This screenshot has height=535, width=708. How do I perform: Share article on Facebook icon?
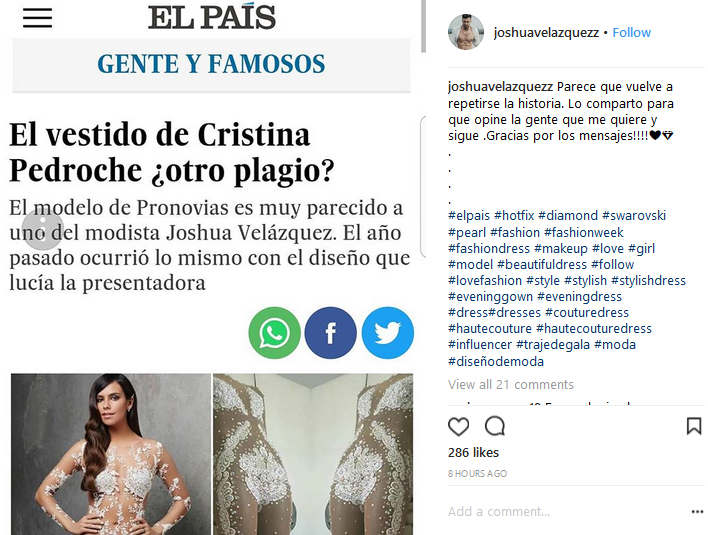click(331, 333)
